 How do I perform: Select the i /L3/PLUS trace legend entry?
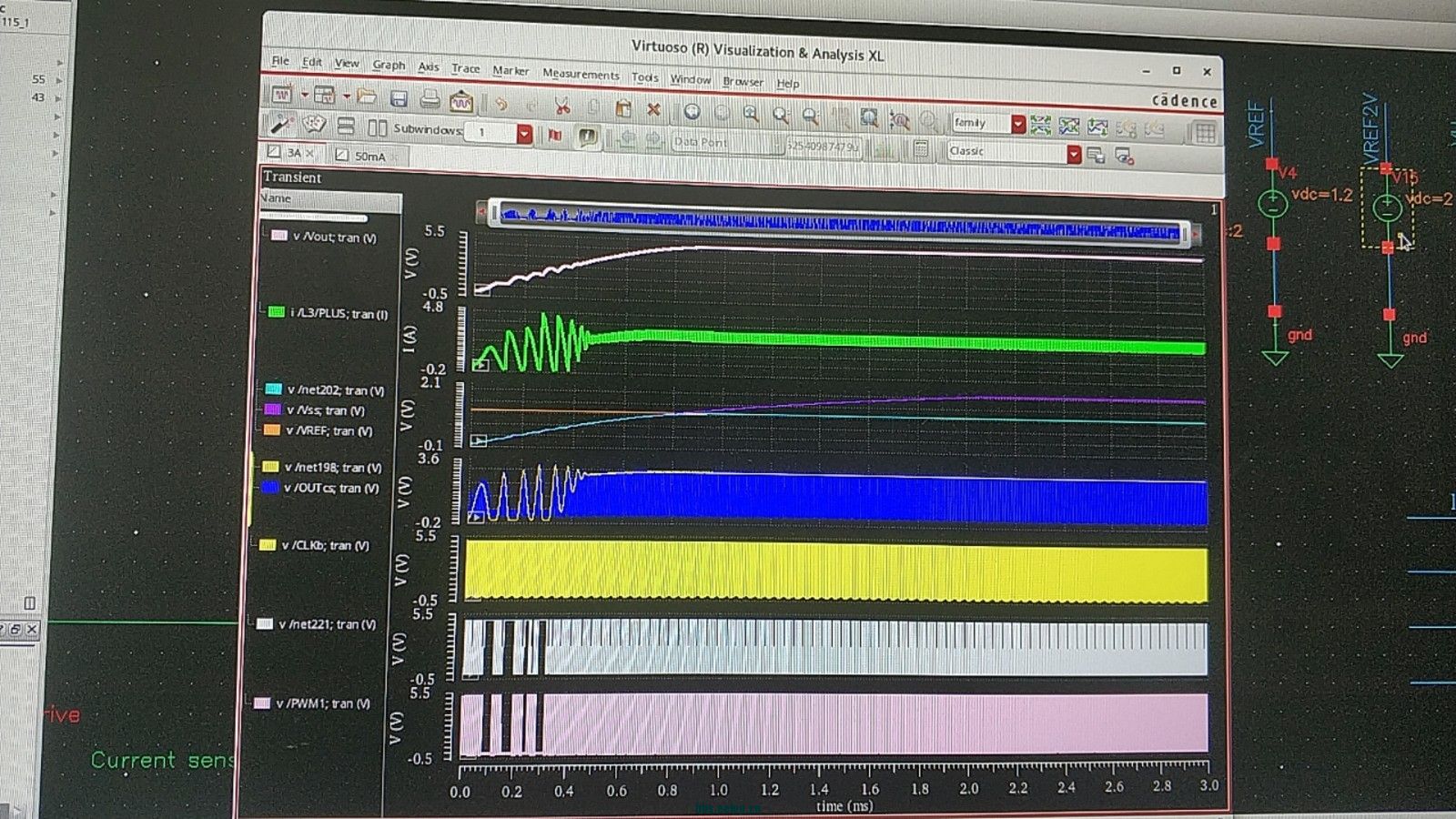[x=329, y=313]
